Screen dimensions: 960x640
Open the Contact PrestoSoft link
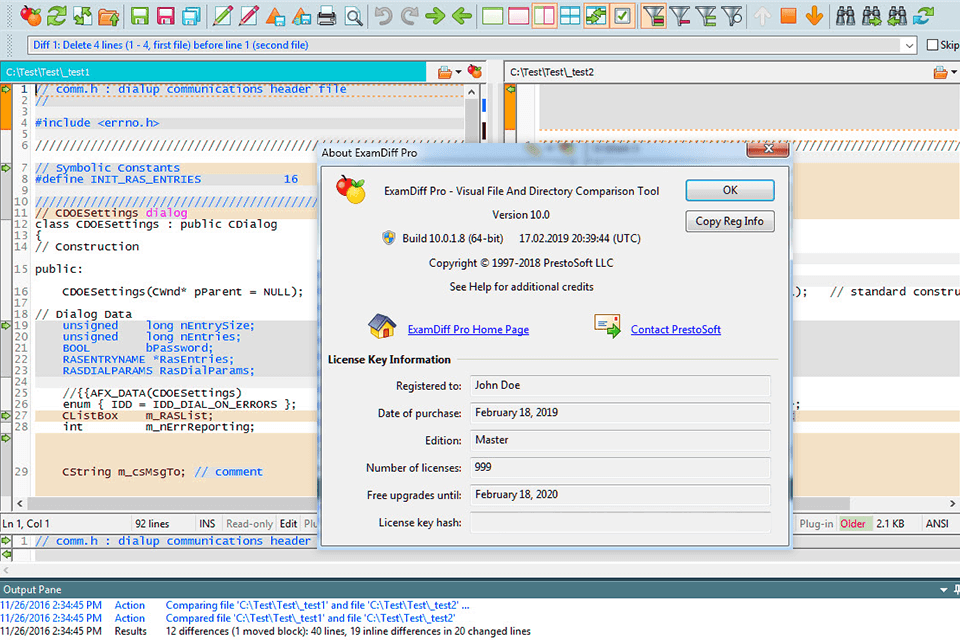[x=676, y=329]
